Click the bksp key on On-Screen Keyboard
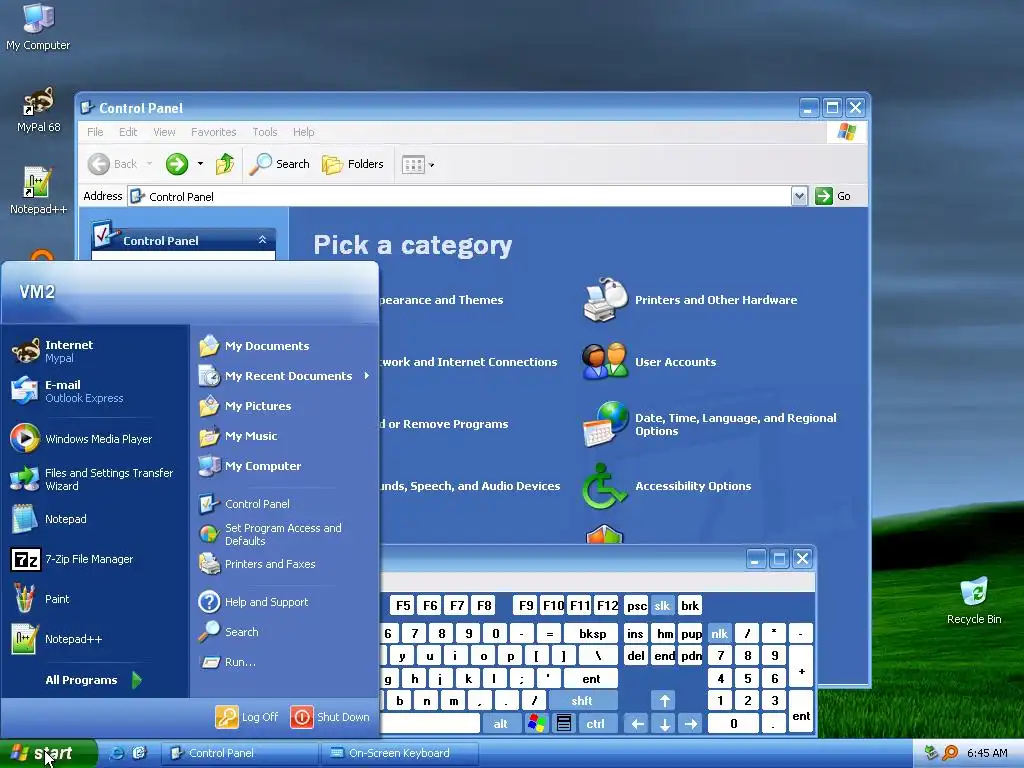The width and height of the screenshot is (1024, 768). (592, 633)
